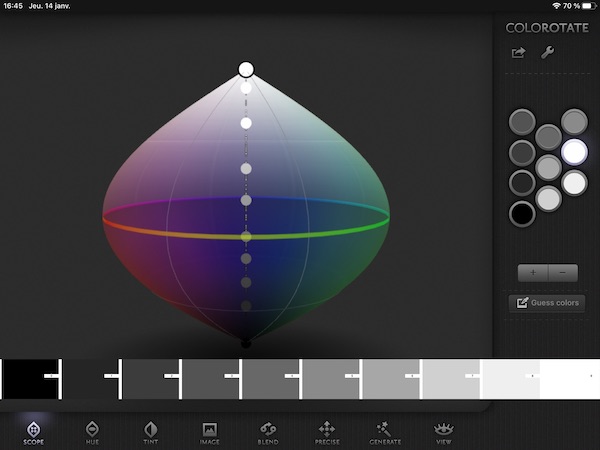Click the black node at the cone bottom

[x=246, y=342]
